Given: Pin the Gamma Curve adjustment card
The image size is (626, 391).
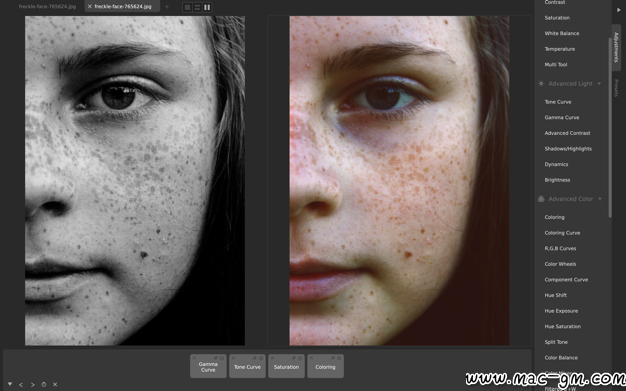Looking at the screenshot, I should [216, 358].
